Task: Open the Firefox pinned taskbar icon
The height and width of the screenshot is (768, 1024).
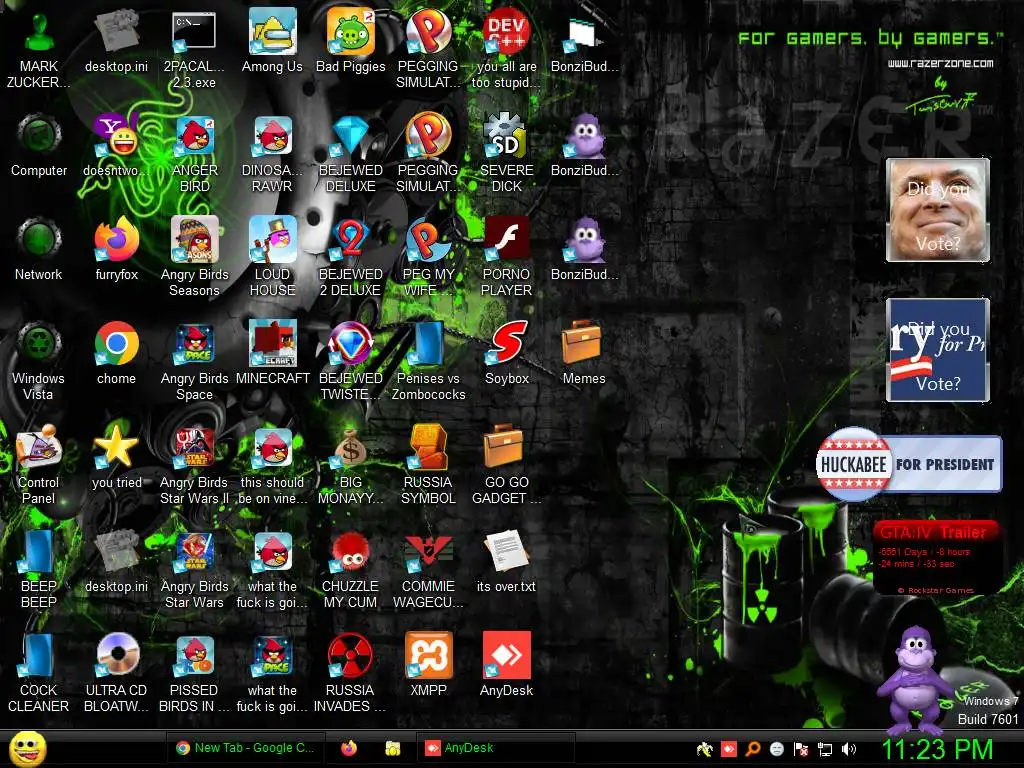Action: [x=349, y=748]
